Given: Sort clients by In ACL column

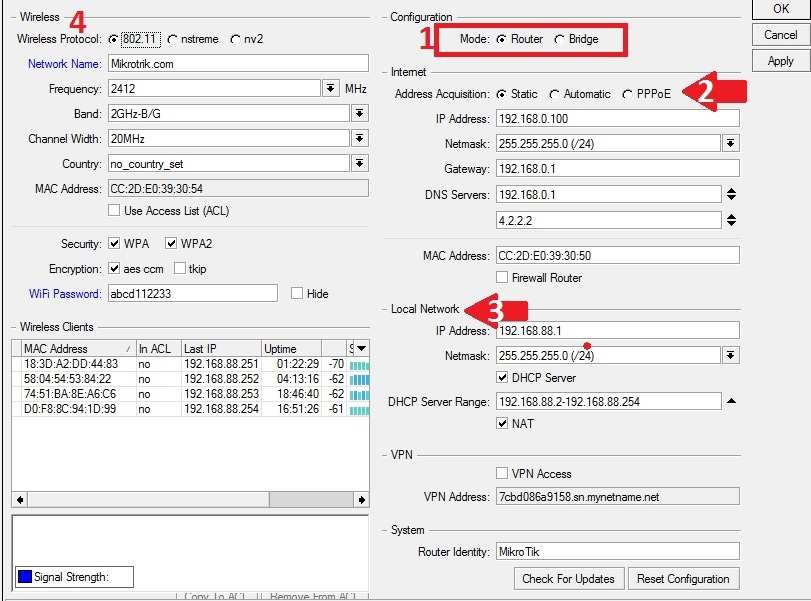Looking at the screenshot, I should point(159,349).
